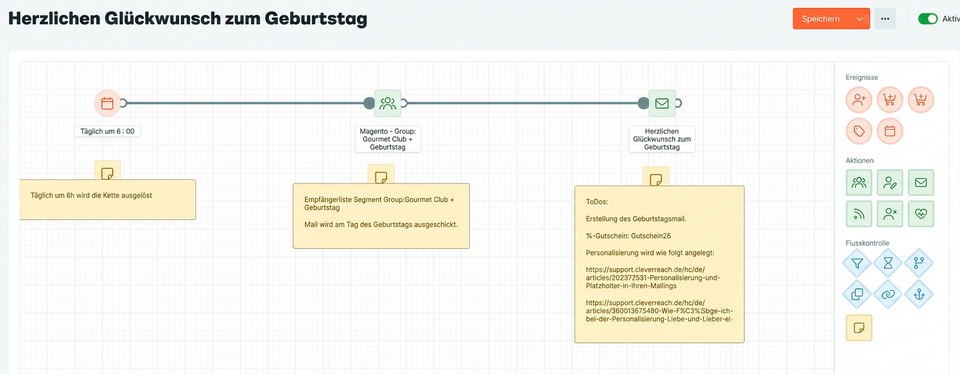Click the Flusskontrolle section heading
This screenshot has width=960, height=374.
click(x=867, y=243)
